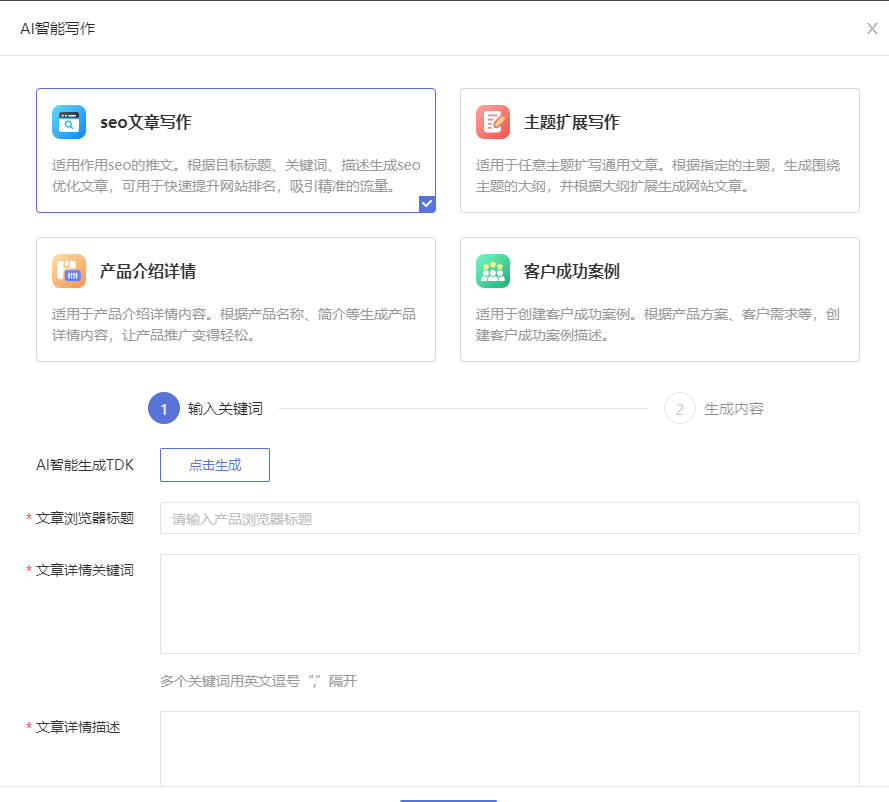Switch to the 生成内容 step label
The width and height of the screenshot is (889, 802).
point(734,409)
